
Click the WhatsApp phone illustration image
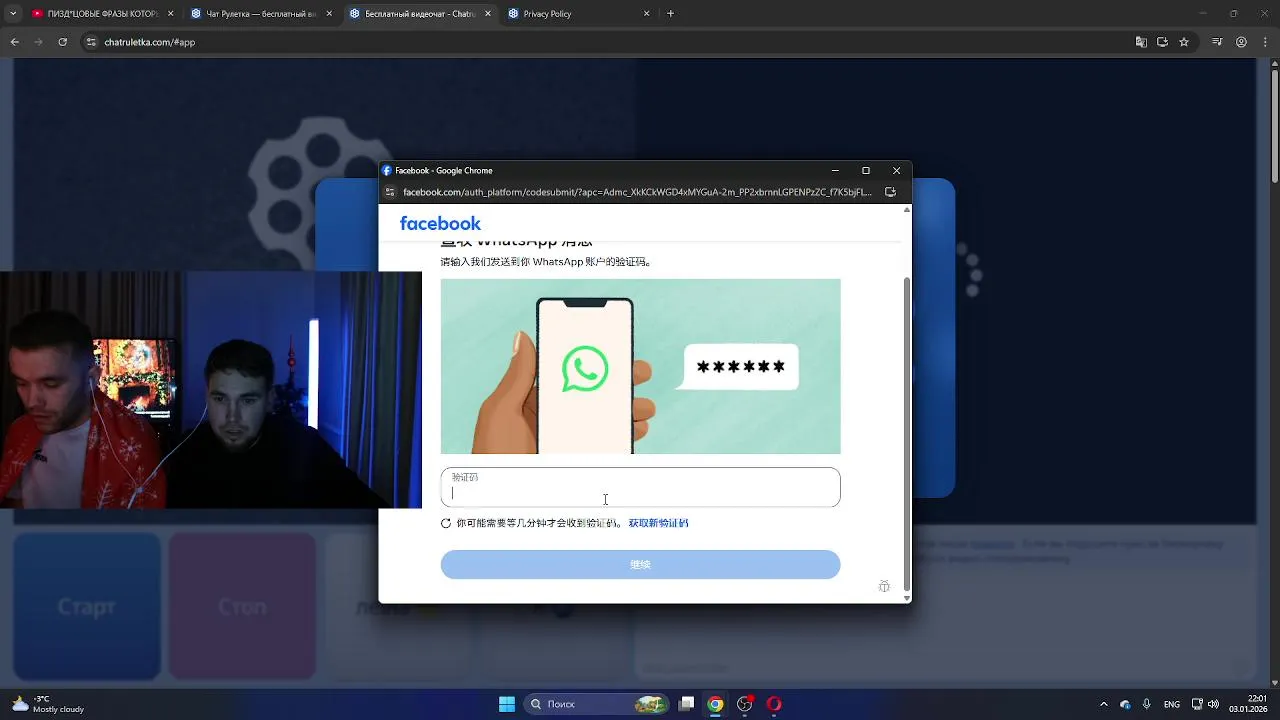(x=640, y=366)
